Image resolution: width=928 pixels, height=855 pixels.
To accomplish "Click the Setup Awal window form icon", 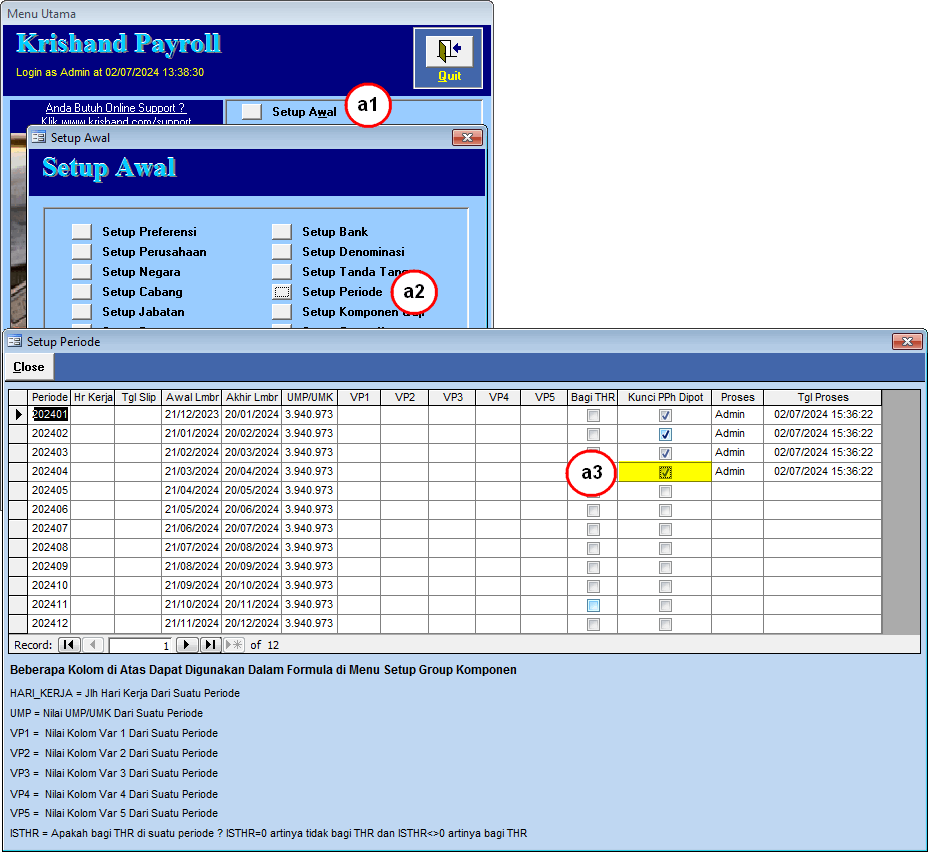I will click(x=38, y=137).
